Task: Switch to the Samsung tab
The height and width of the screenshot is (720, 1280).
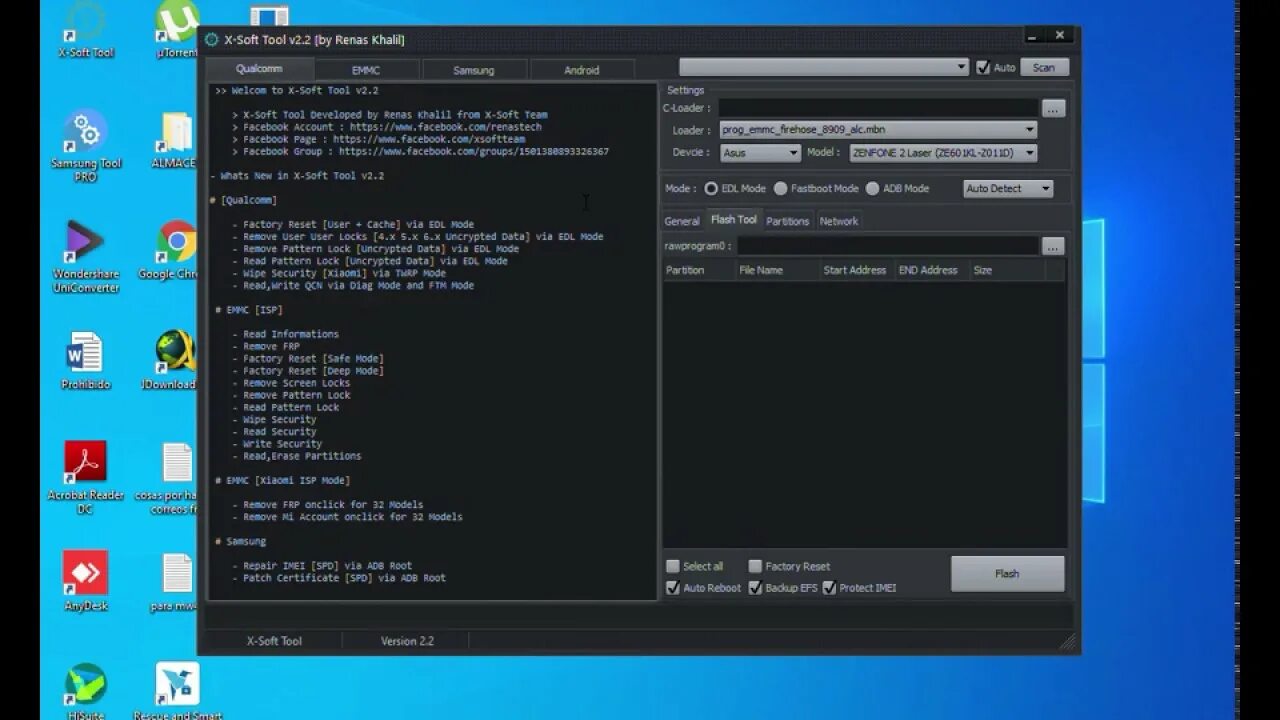Action: click(474, 70)
